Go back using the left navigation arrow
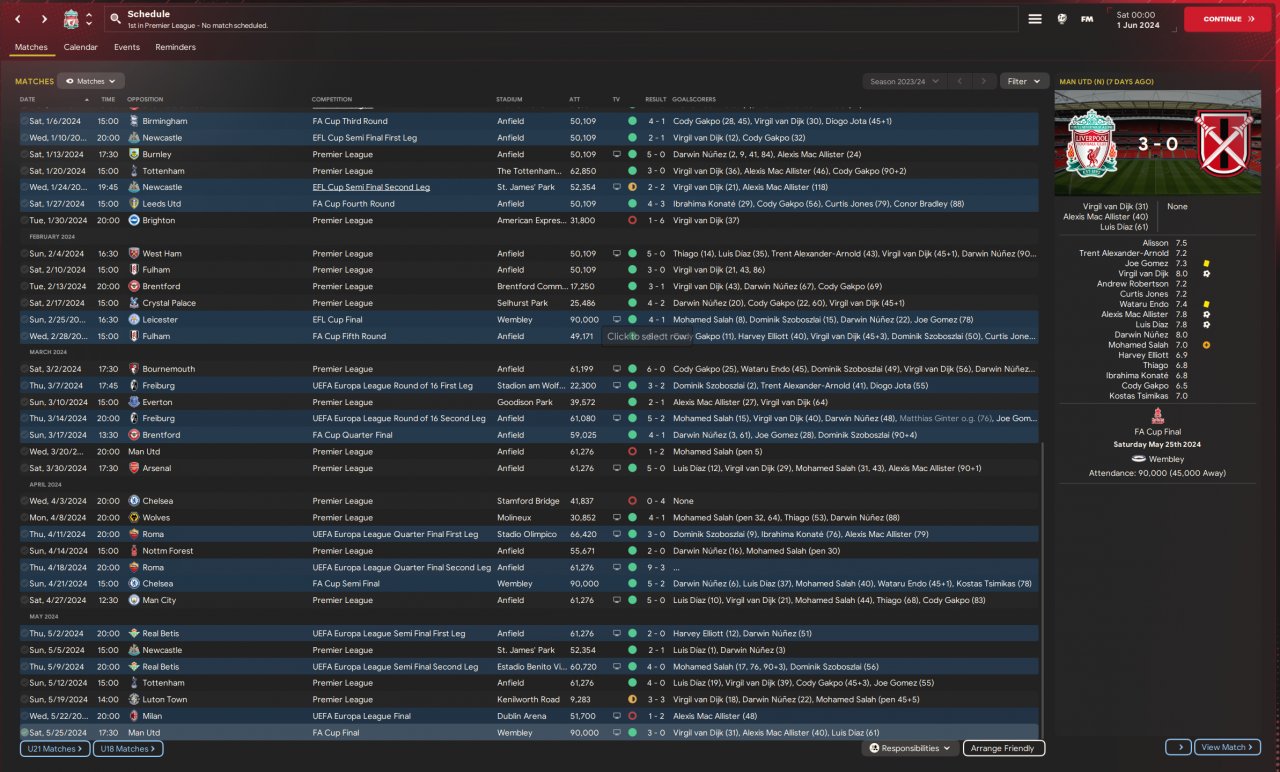The width and height of the screenshot is (1280, 772). point(19,19)
